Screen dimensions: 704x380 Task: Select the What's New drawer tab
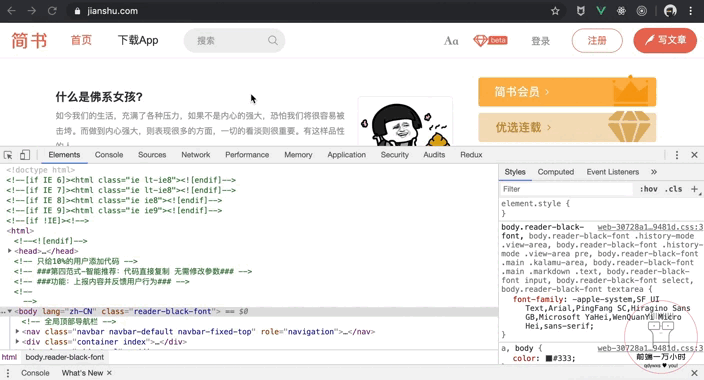[82, 373]
